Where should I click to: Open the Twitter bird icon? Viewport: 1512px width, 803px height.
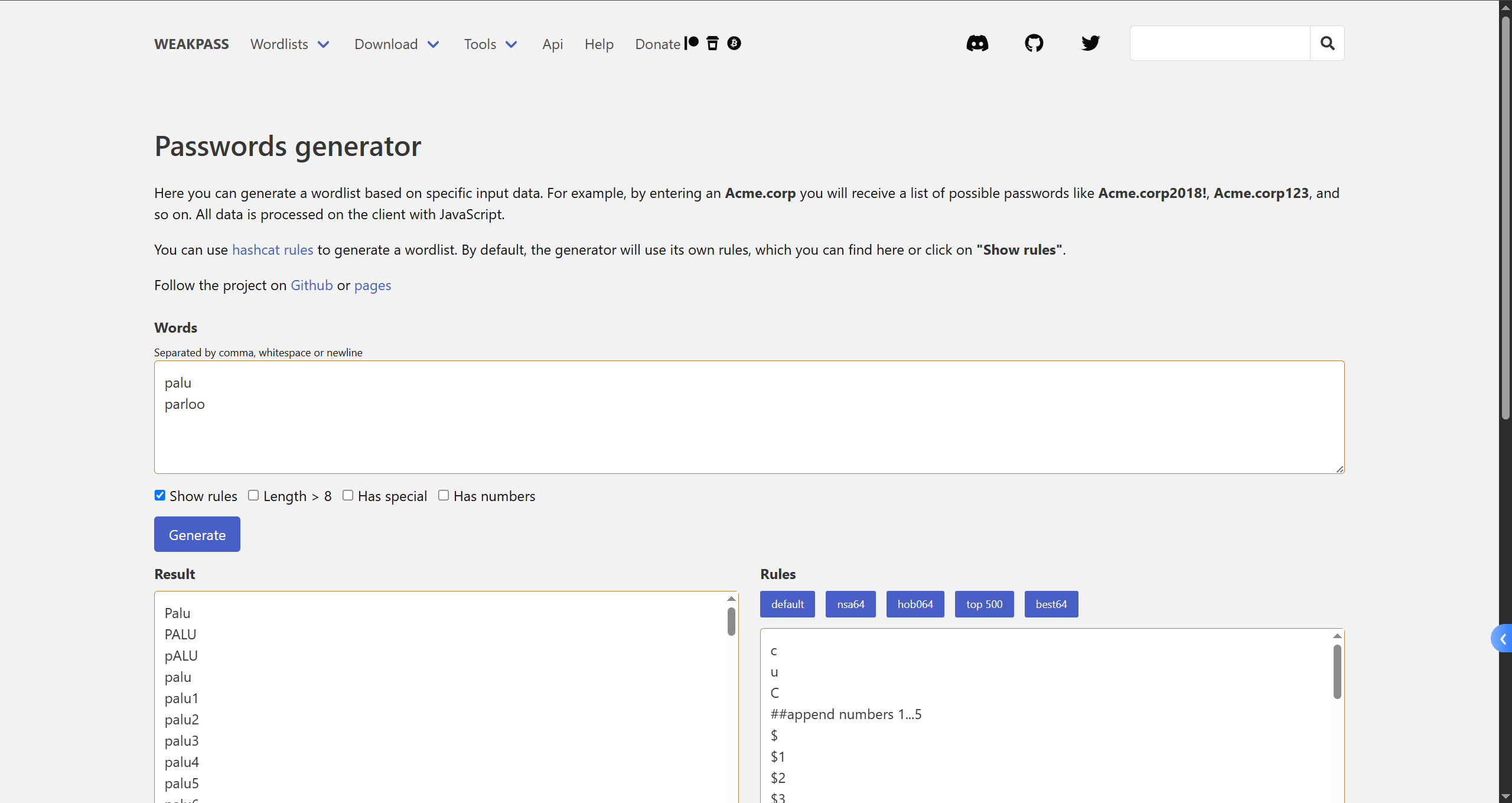(1090, 43)
